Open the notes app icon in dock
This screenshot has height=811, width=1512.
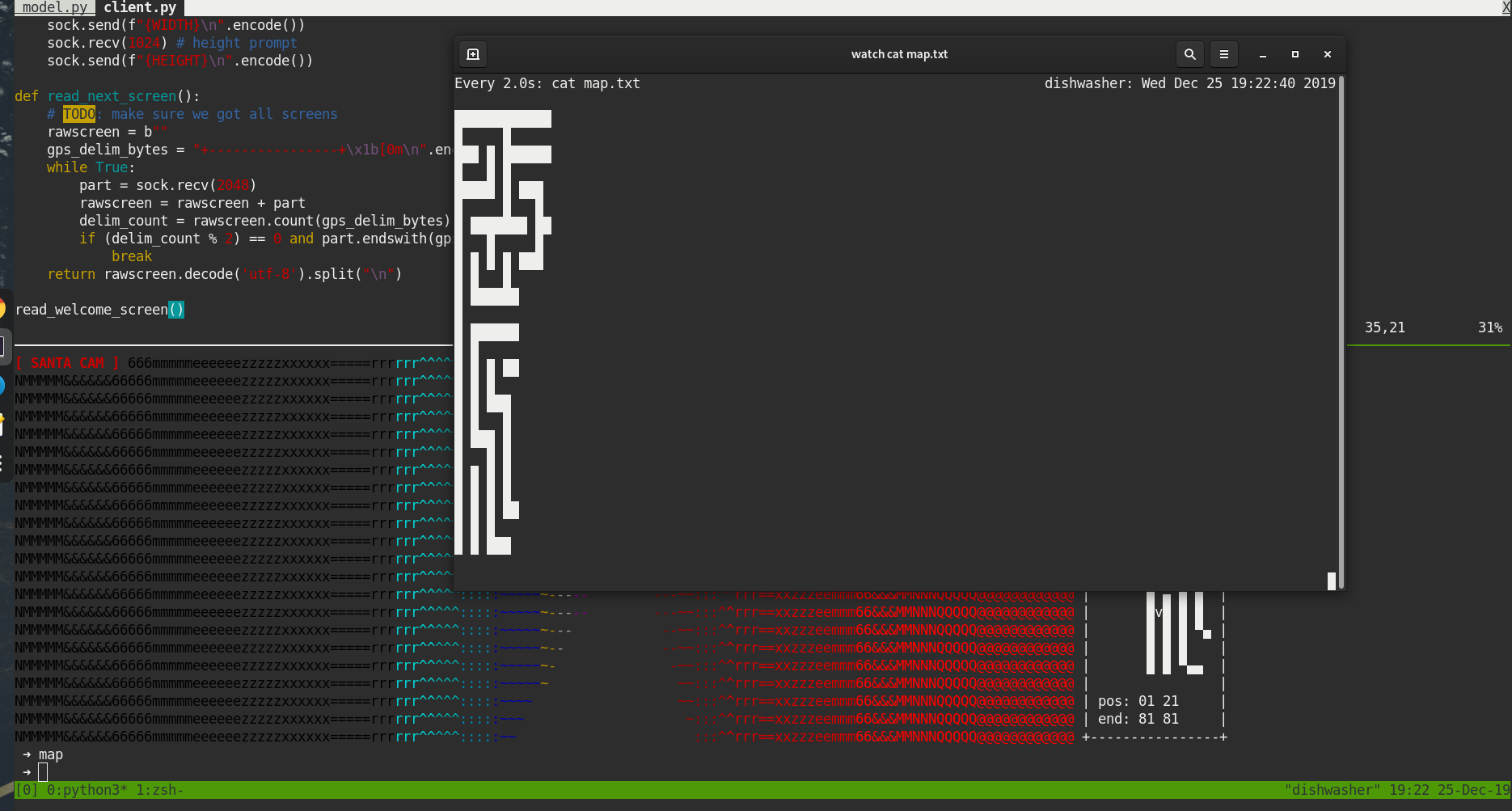click(x=2, y=423)
